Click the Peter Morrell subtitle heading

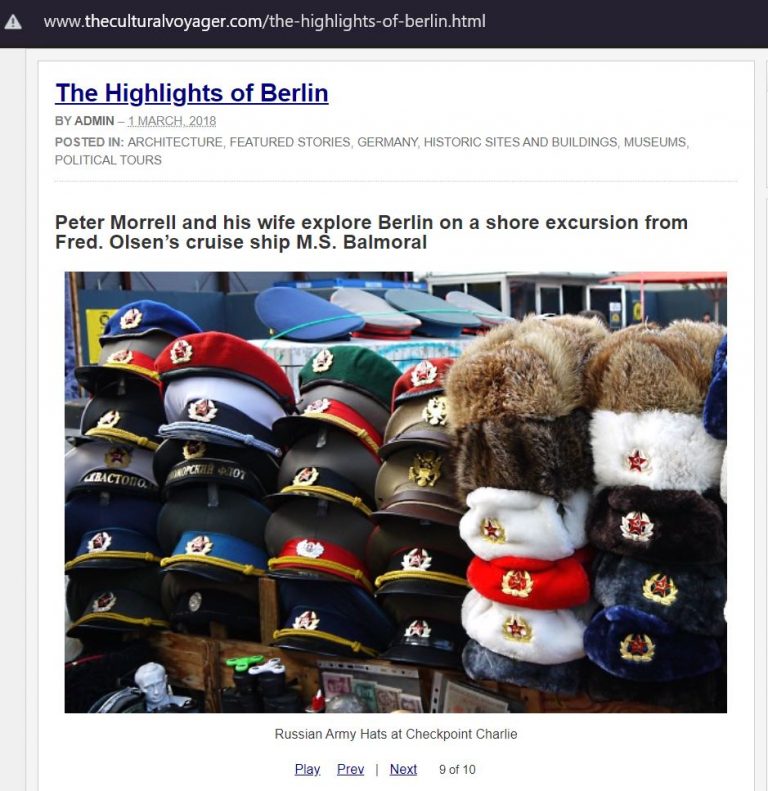point(371,232)
